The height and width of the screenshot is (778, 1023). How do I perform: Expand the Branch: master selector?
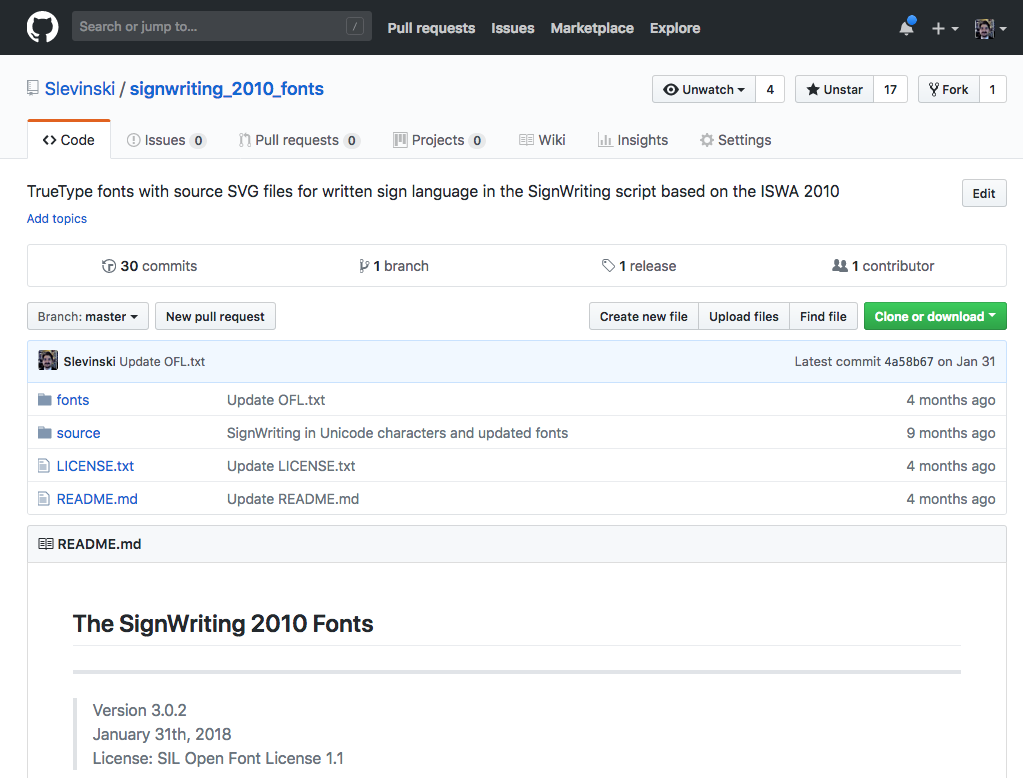click(88, 317)
